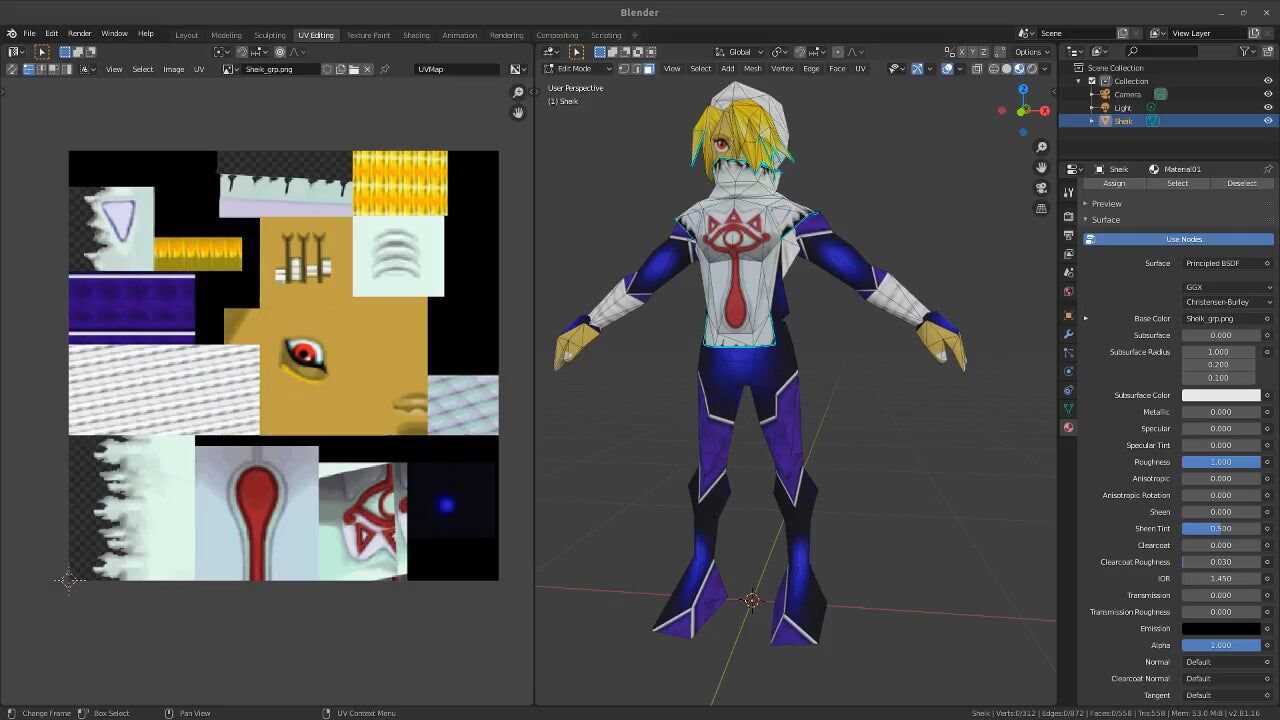Open the Tool properties tab (wrench and screwdriver)

[x=1069, y=192]
